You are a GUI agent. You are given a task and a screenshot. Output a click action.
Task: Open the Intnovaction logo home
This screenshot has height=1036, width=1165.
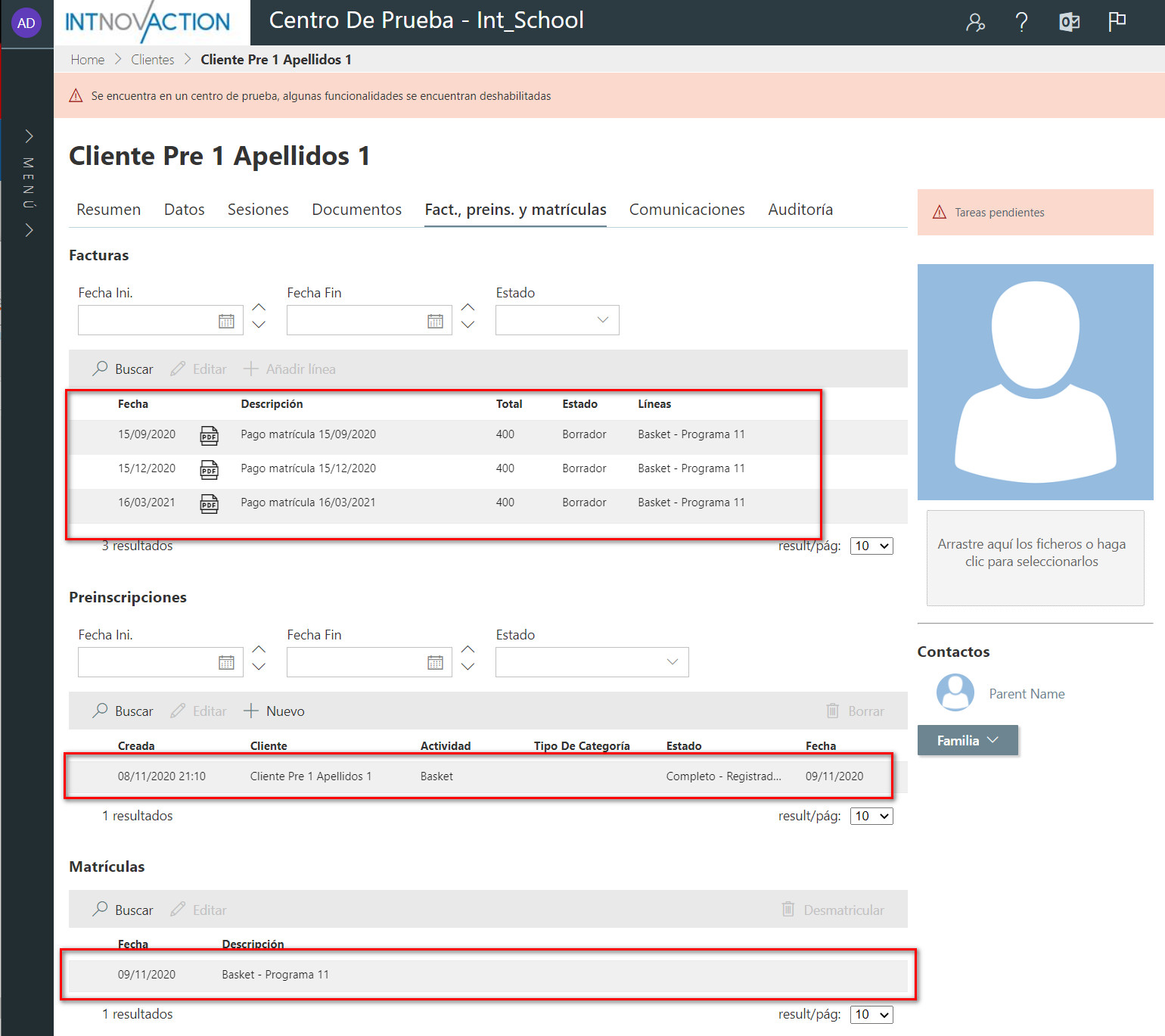click(x=148, y=22)
